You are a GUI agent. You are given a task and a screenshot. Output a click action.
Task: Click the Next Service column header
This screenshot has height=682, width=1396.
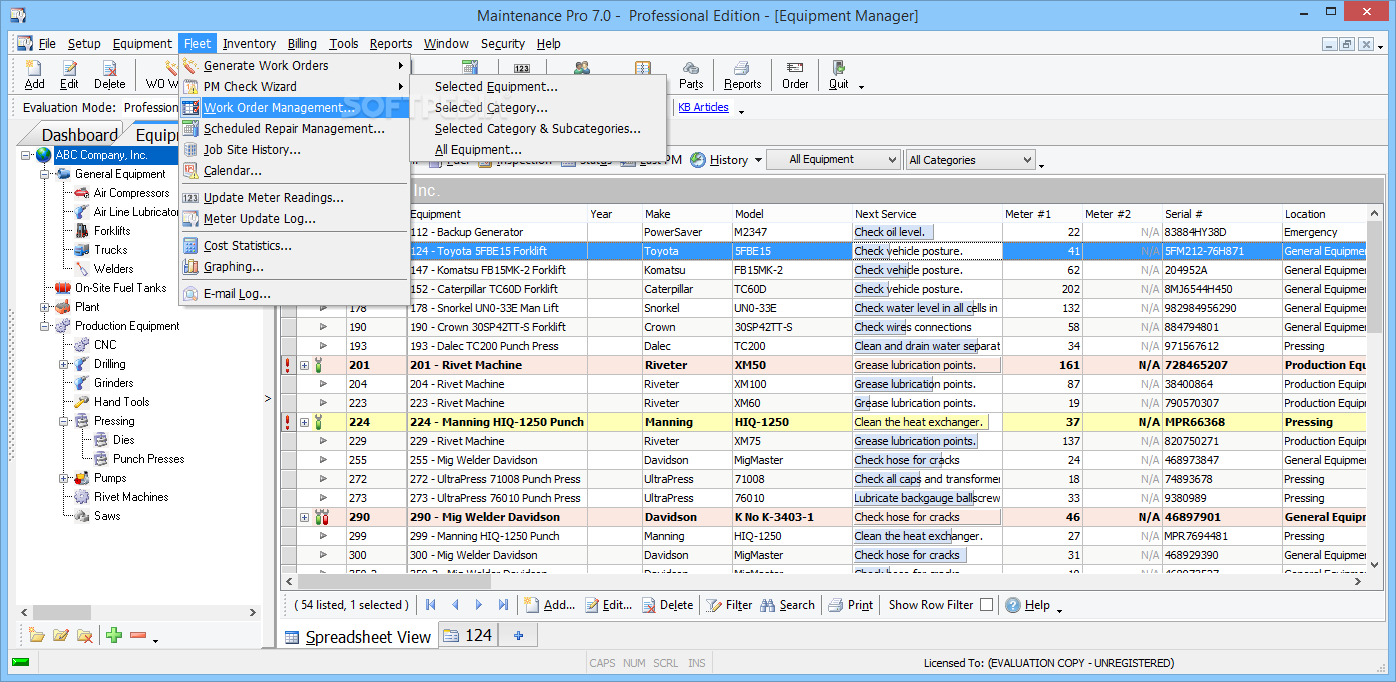(926, 214)
